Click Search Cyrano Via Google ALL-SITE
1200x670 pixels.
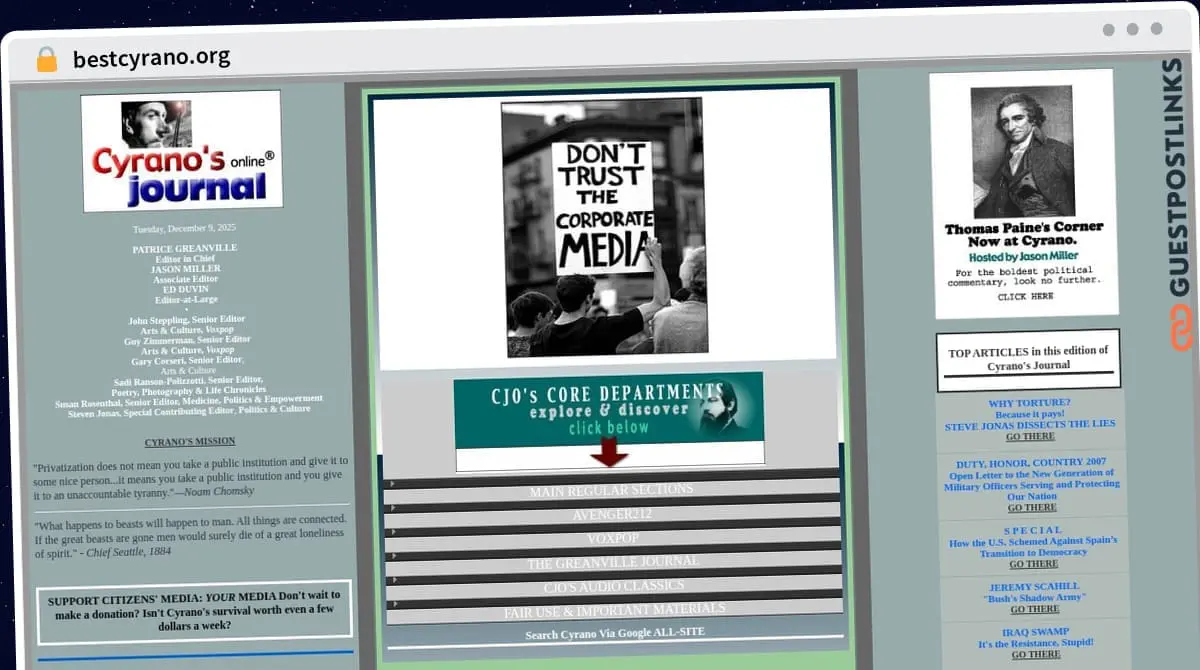pos(615,633)
